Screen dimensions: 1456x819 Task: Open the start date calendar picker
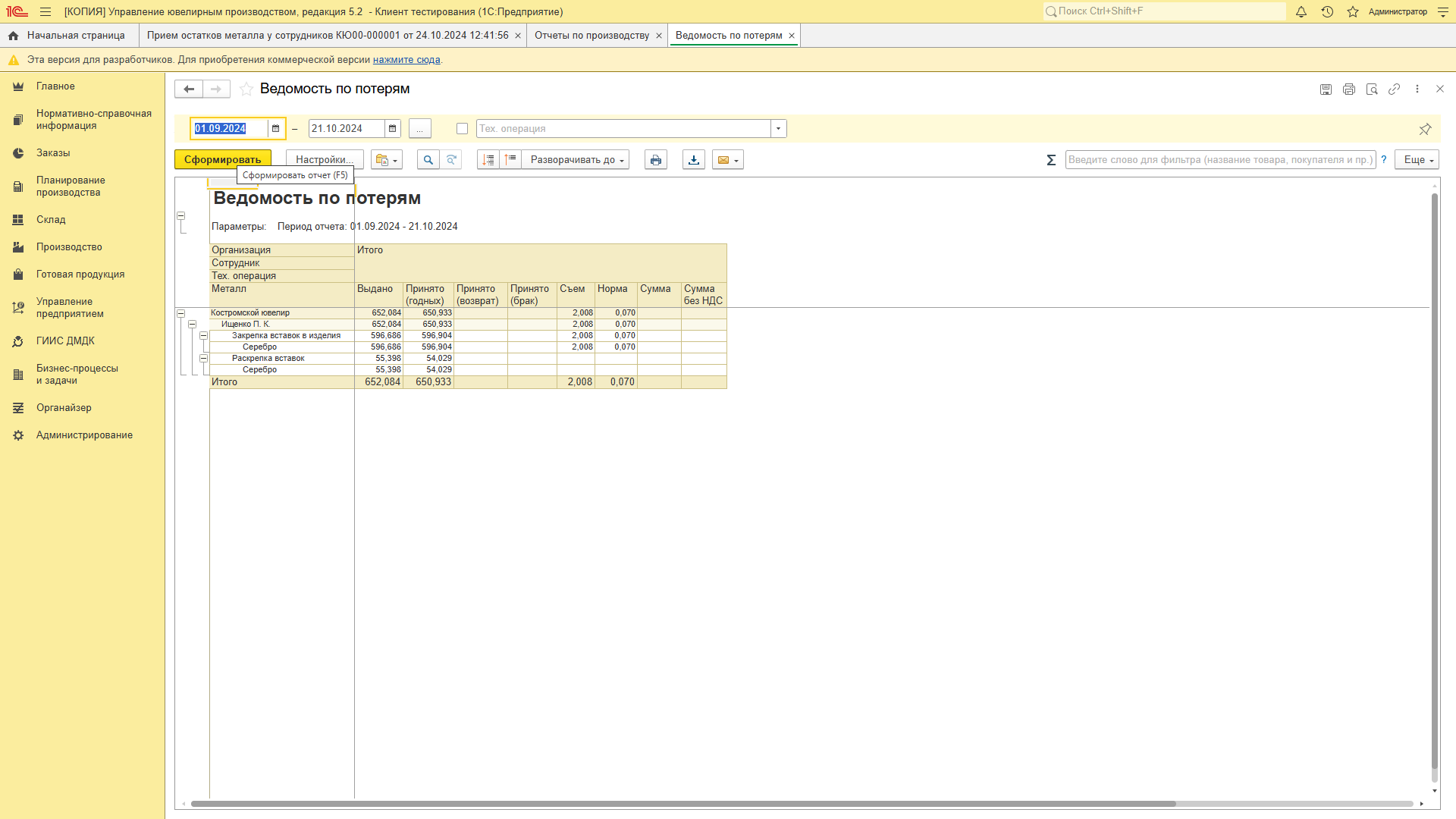275,129
